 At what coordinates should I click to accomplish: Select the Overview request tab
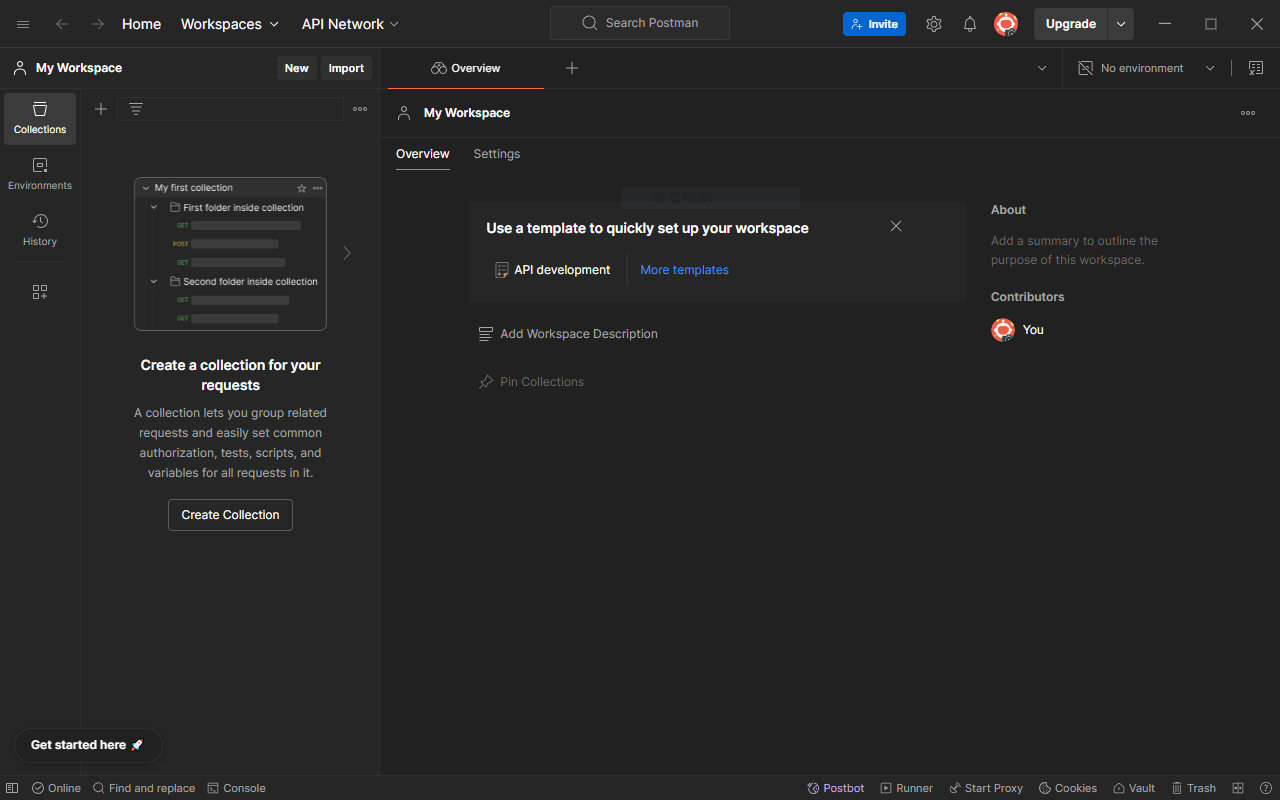[x=466, y=68]
